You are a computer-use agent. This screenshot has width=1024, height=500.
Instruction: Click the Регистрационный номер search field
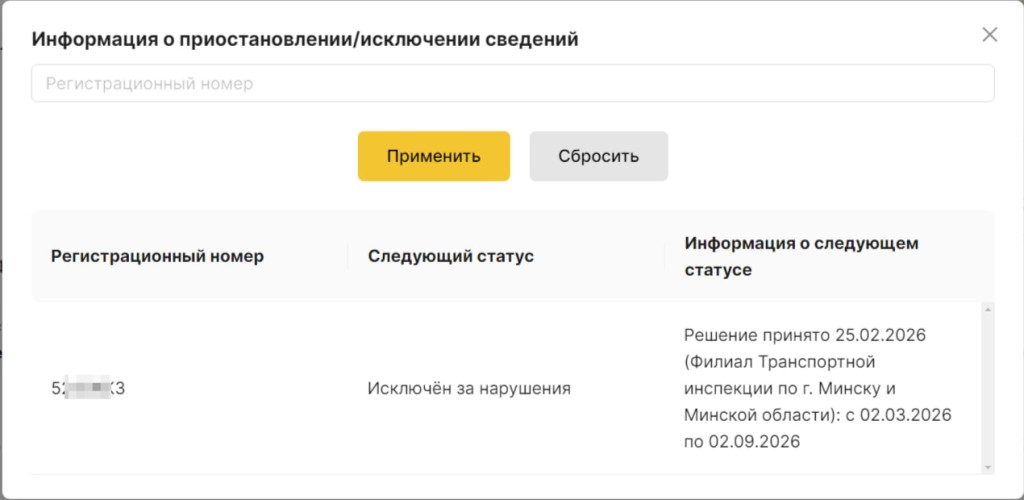512,84
